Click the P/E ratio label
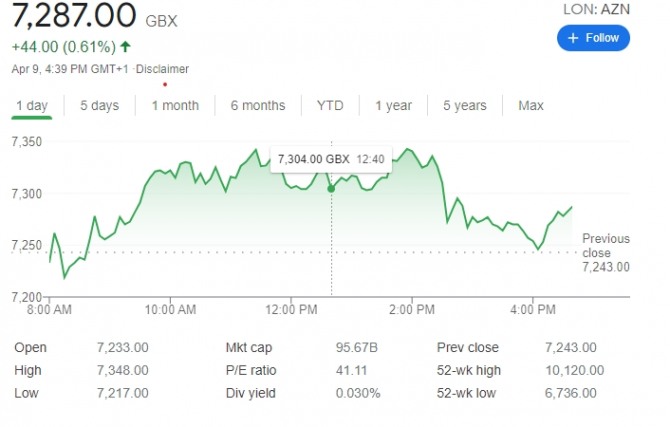 251,370
